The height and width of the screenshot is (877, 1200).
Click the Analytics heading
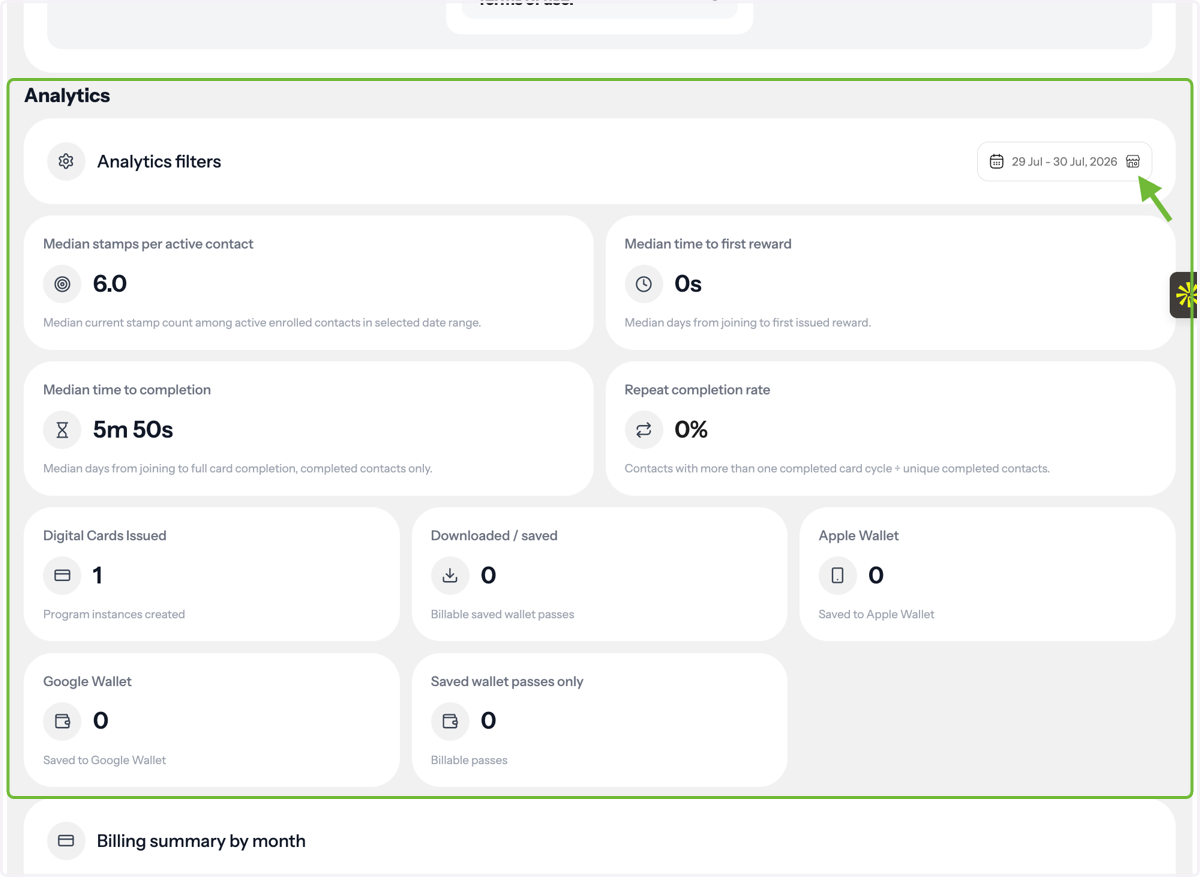coord(67,96)
